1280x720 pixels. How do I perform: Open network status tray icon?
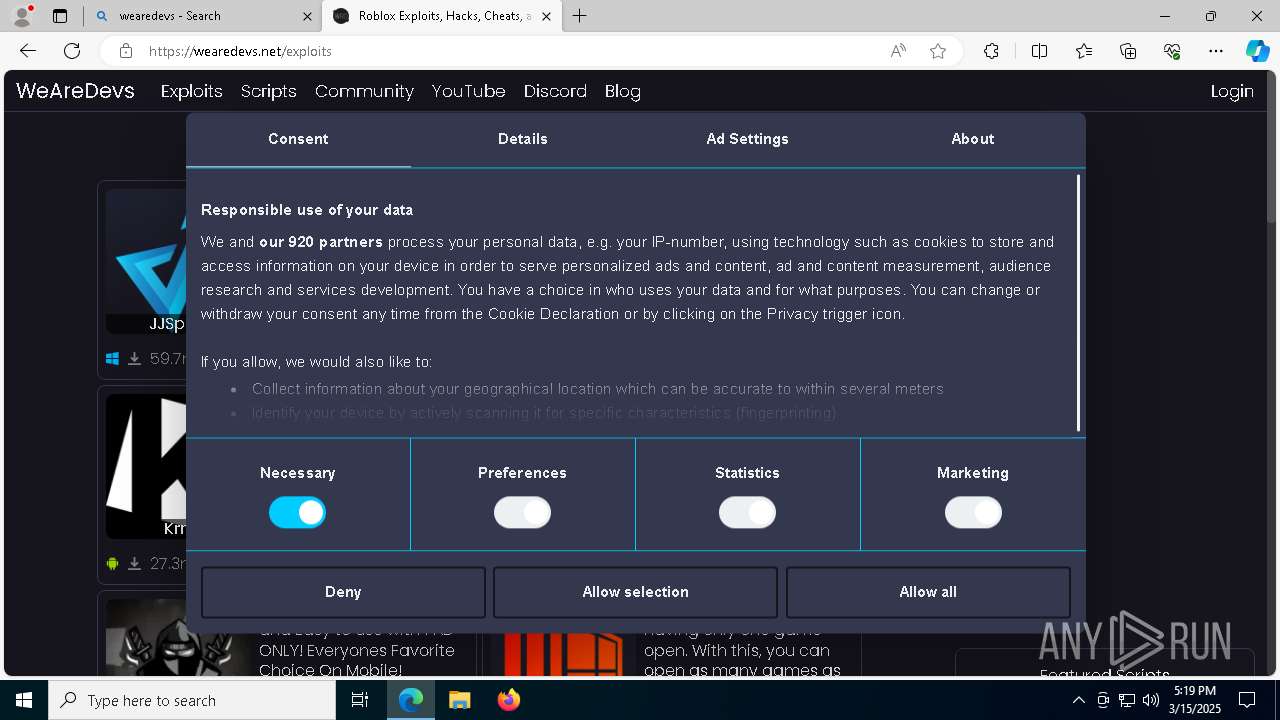pos(1127,700)
